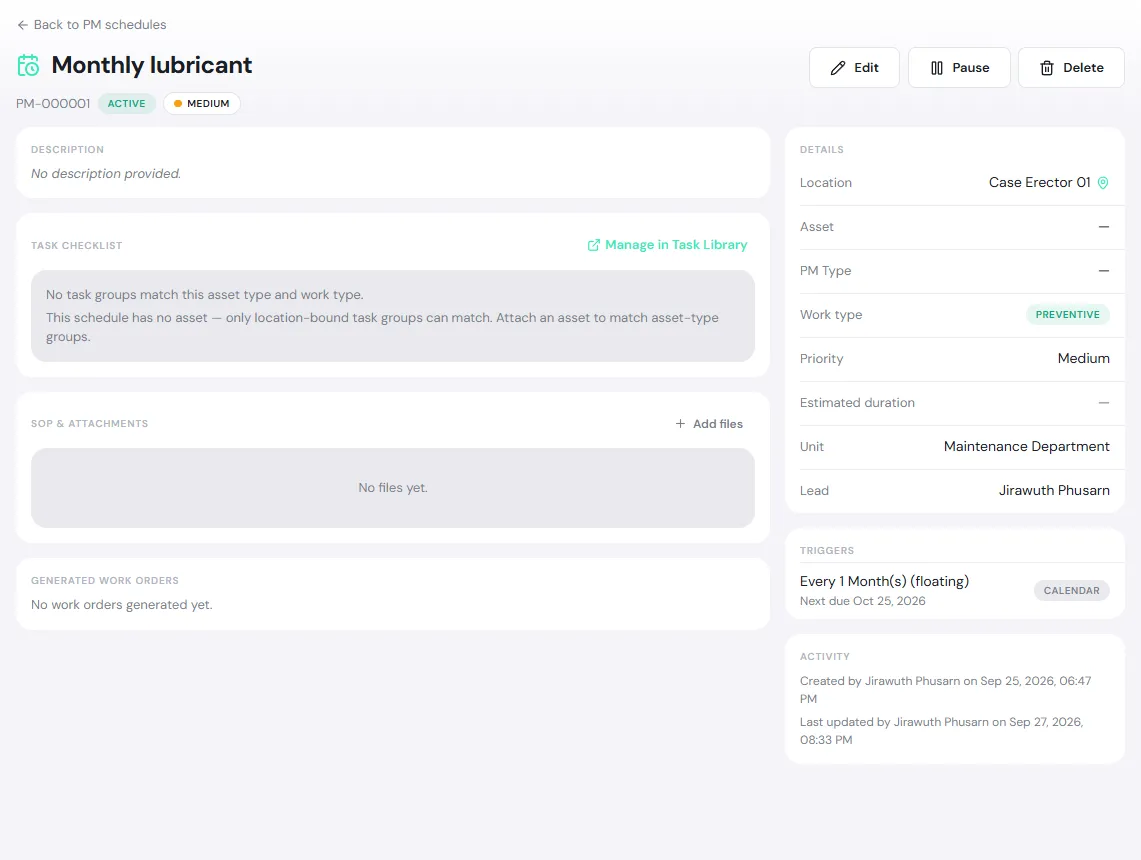Click the plus icon beside Add files
This screenshot has width=1141, height=860.
tap(680, 423)
